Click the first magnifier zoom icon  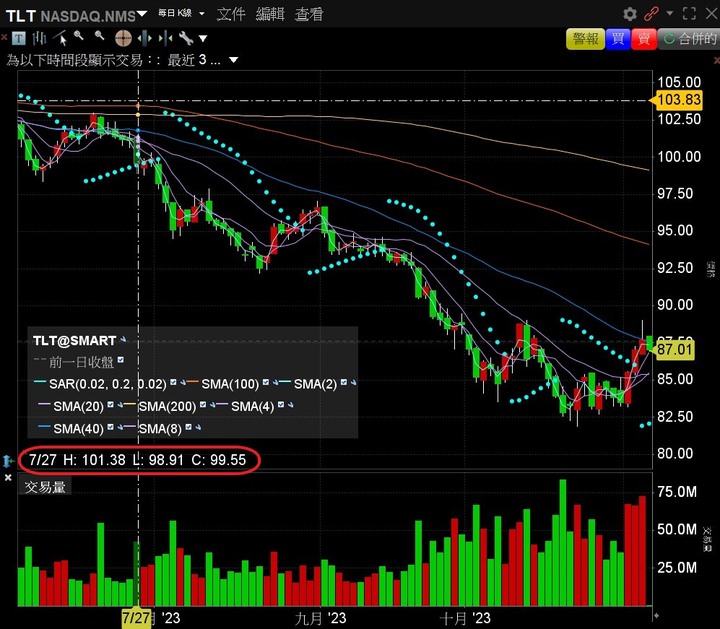(79, 36)
